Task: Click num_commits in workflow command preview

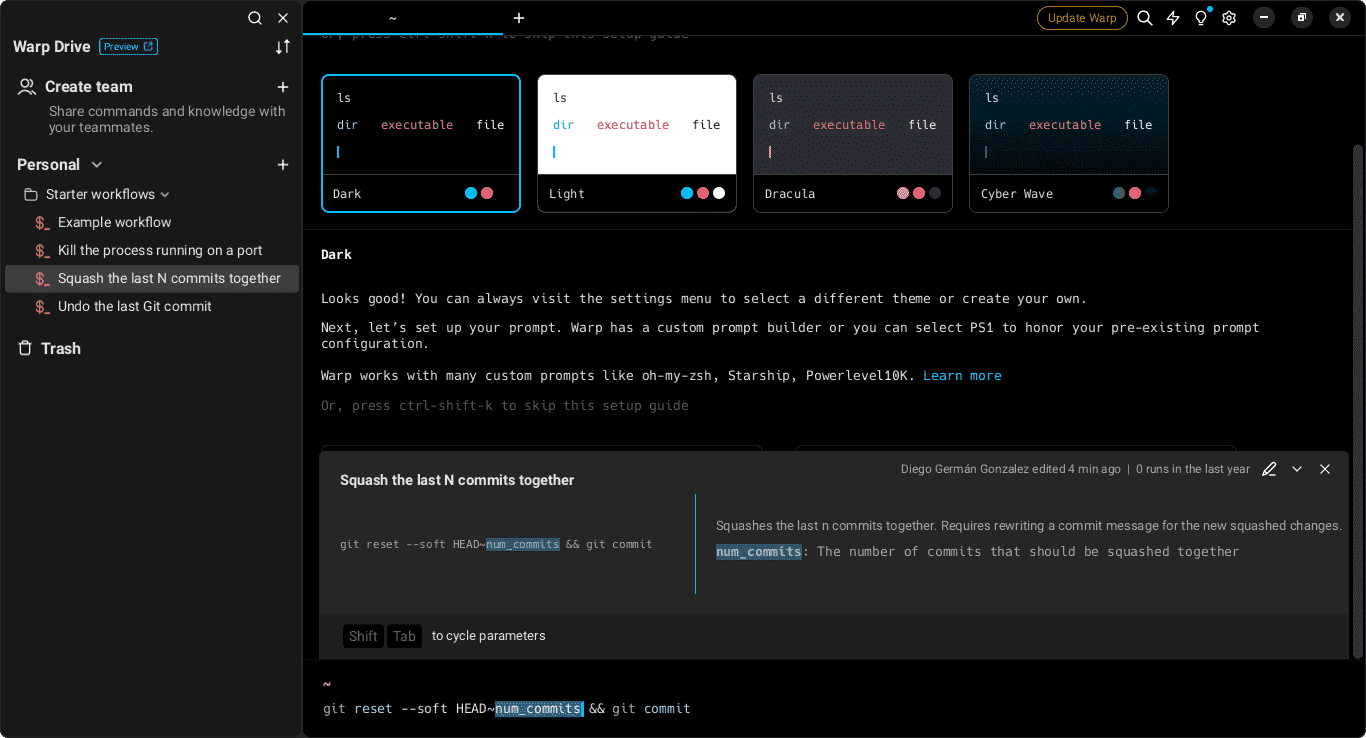Action: pos(523,544)
